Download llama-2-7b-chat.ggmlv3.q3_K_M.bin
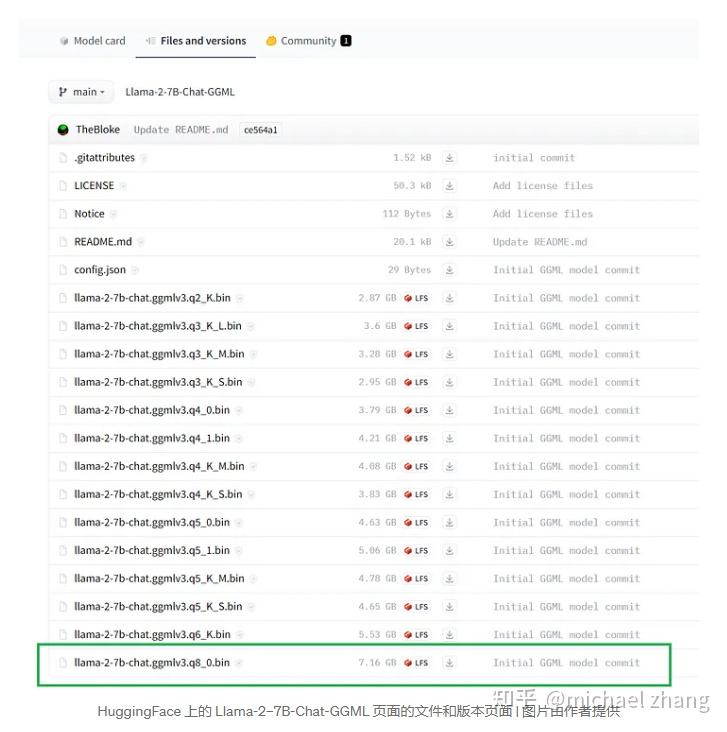The image size is (727, 732). [450, 354]
